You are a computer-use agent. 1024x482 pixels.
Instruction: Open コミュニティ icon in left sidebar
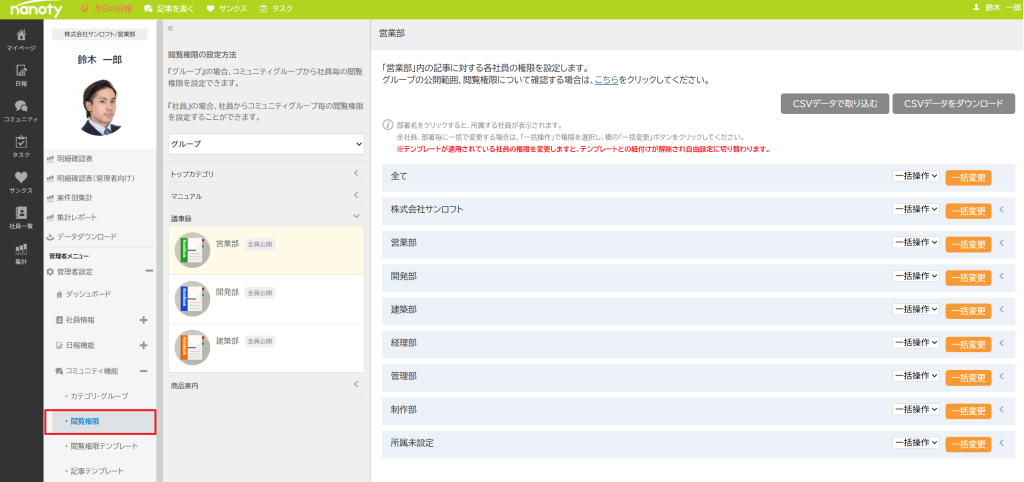tap(21, 110)
